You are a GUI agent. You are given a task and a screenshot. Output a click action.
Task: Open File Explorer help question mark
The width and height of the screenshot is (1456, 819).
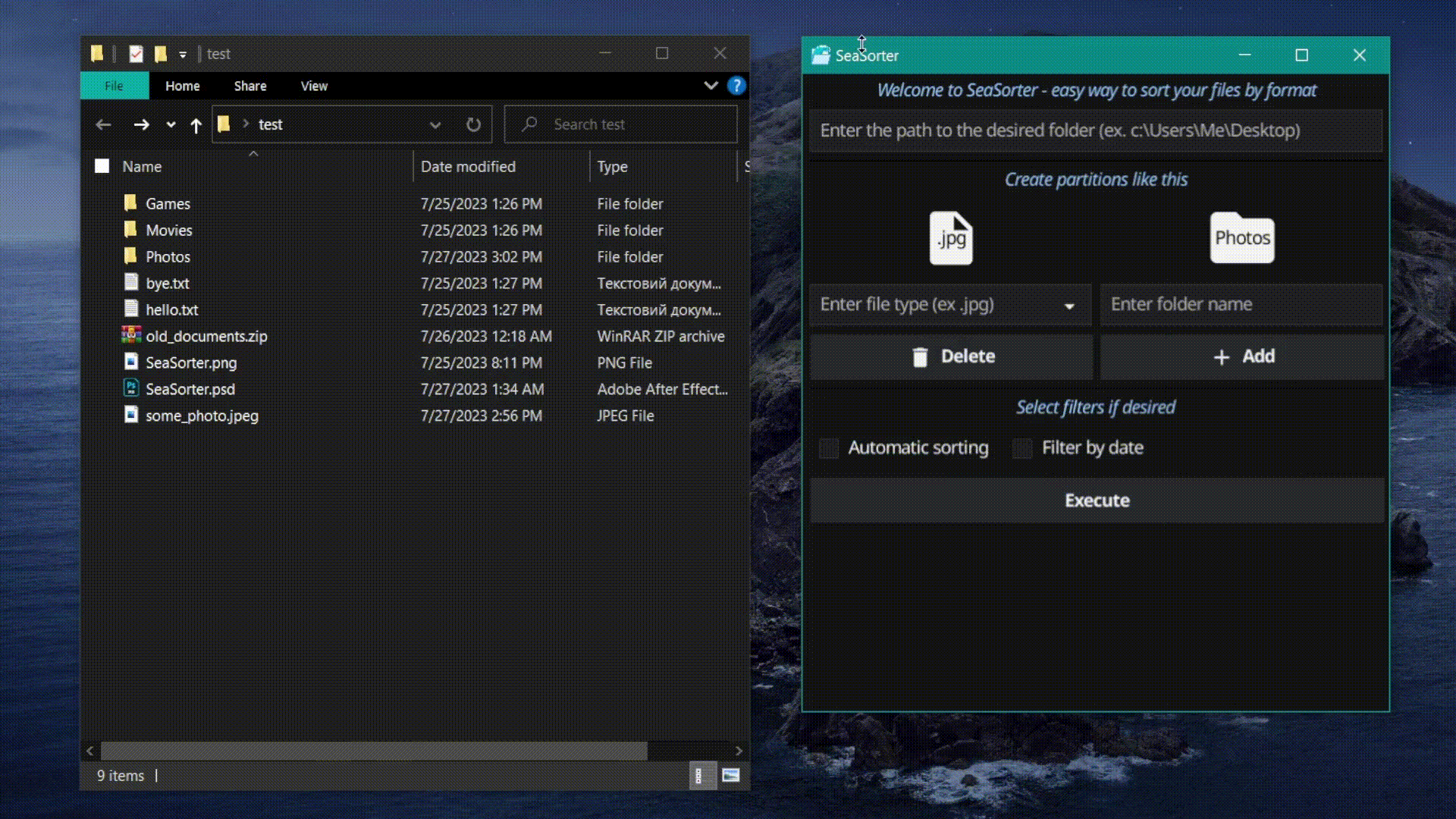point(736,86)
